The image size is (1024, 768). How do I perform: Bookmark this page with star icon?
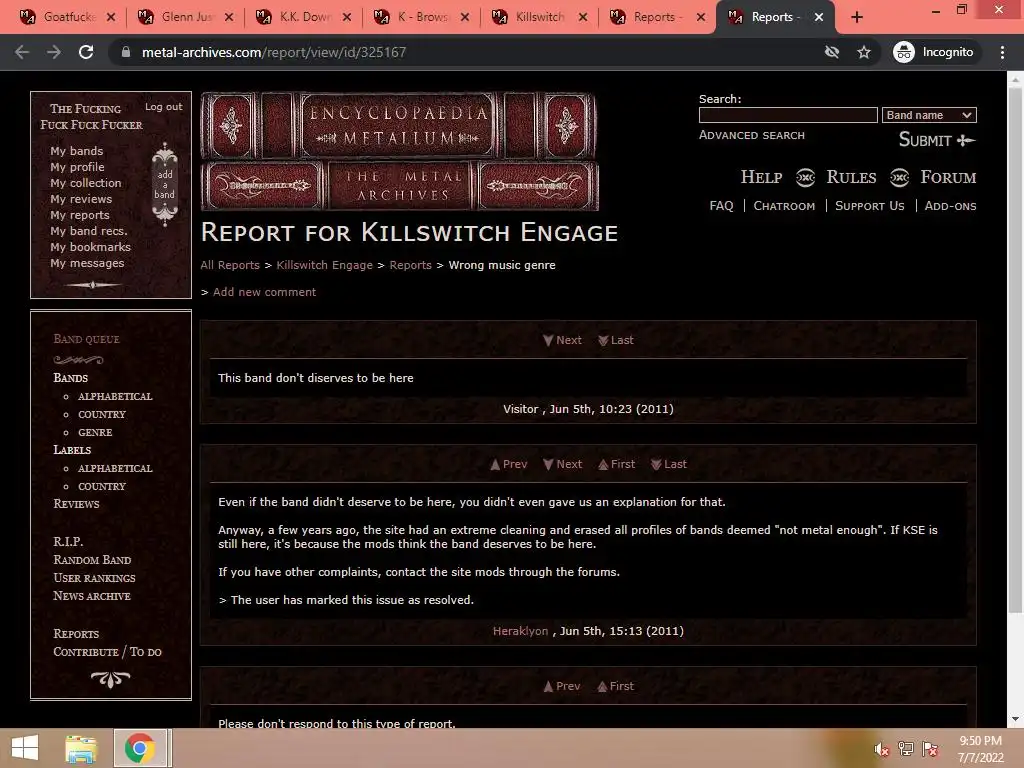tap(864, 52)
